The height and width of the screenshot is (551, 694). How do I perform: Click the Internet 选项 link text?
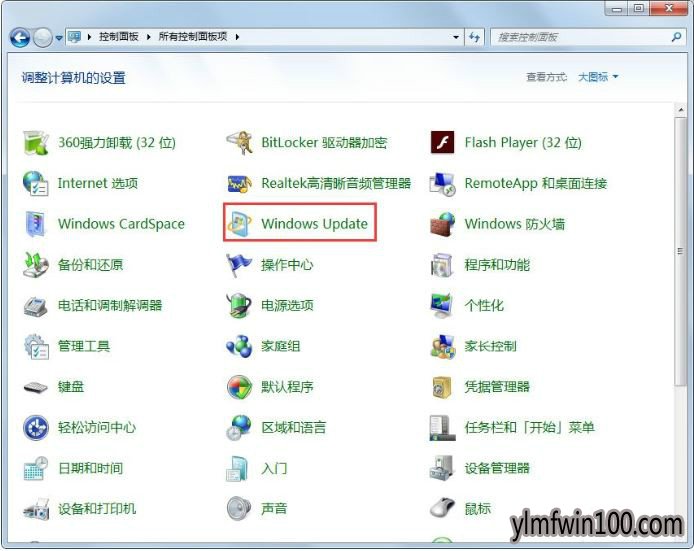98,184
